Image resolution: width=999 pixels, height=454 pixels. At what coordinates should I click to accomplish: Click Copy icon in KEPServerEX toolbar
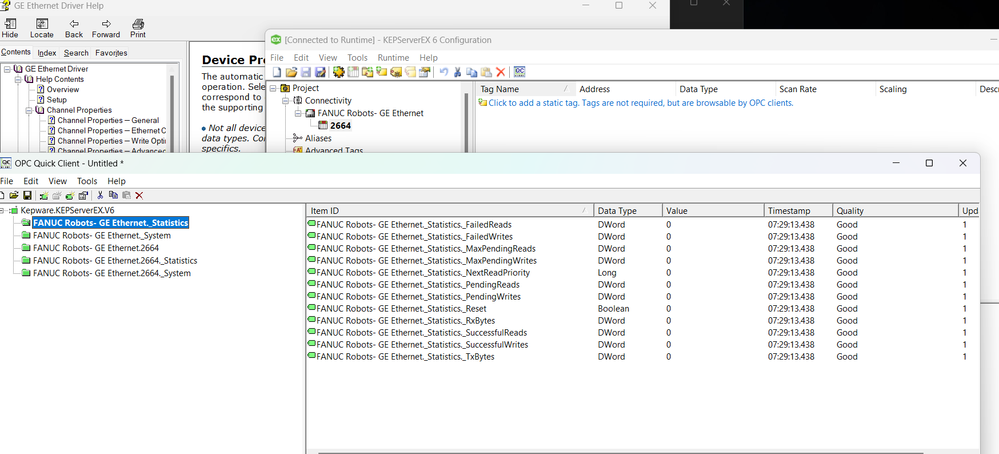(x=471, y=72)
